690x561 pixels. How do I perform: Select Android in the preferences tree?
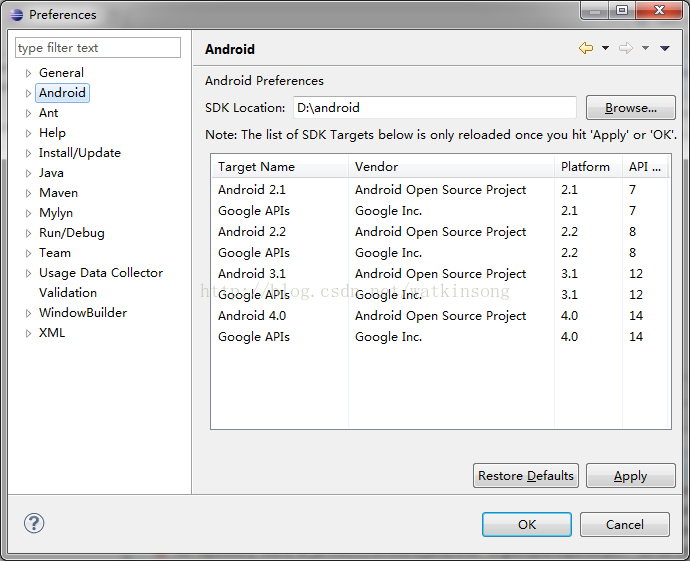(62, 93)
